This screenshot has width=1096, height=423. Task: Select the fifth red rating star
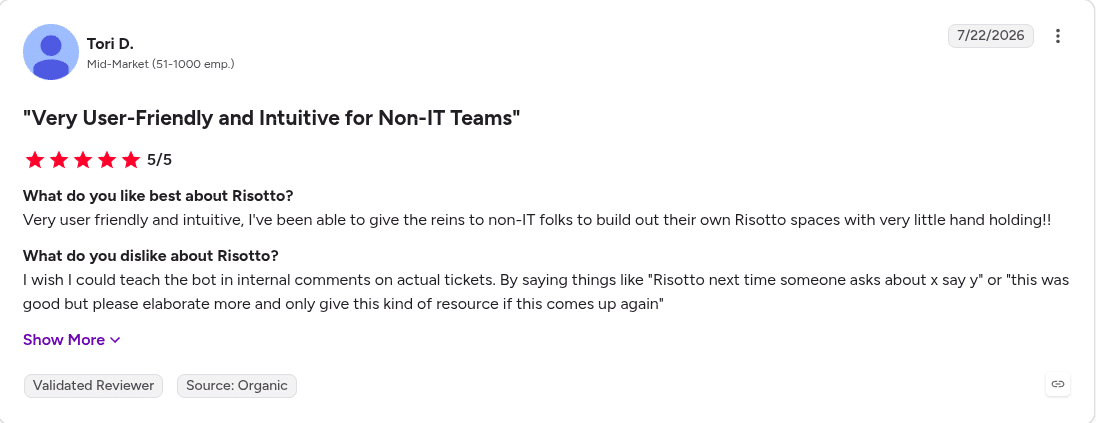tap(131, 160)
